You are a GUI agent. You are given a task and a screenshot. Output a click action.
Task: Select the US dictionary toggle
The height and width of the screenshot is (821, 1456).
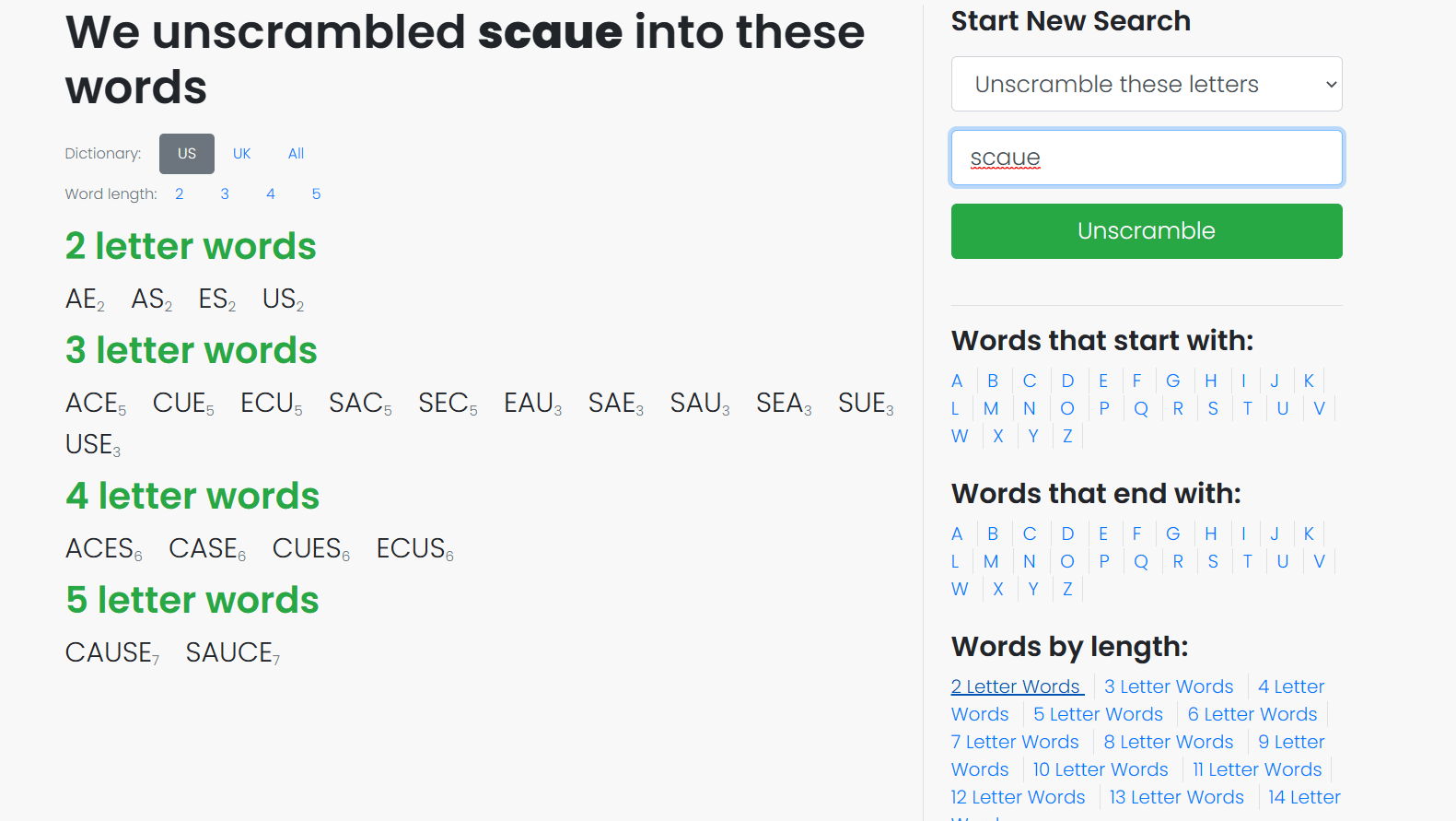(x=187, y=154)
